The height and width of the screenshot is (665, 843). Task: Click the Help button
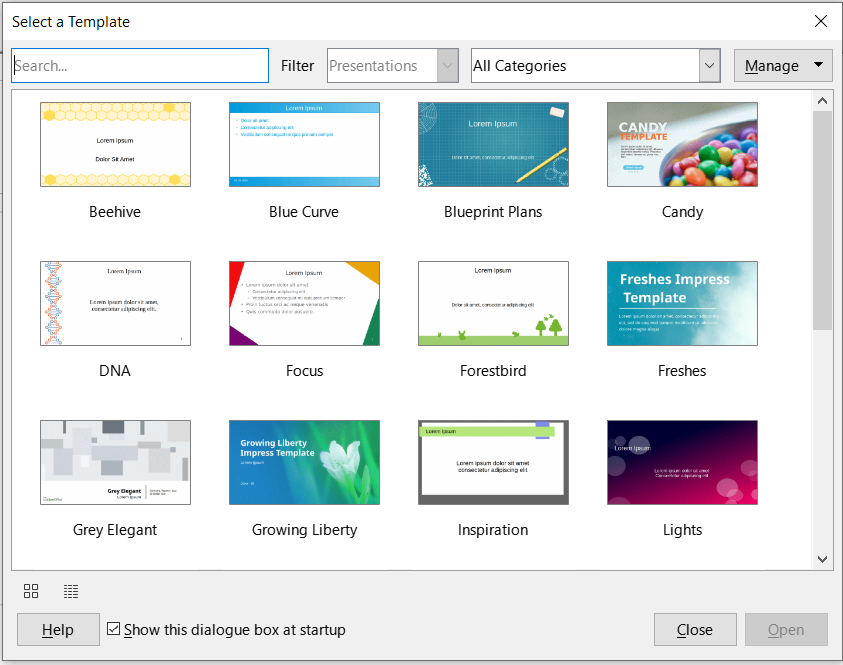point(58,630)
